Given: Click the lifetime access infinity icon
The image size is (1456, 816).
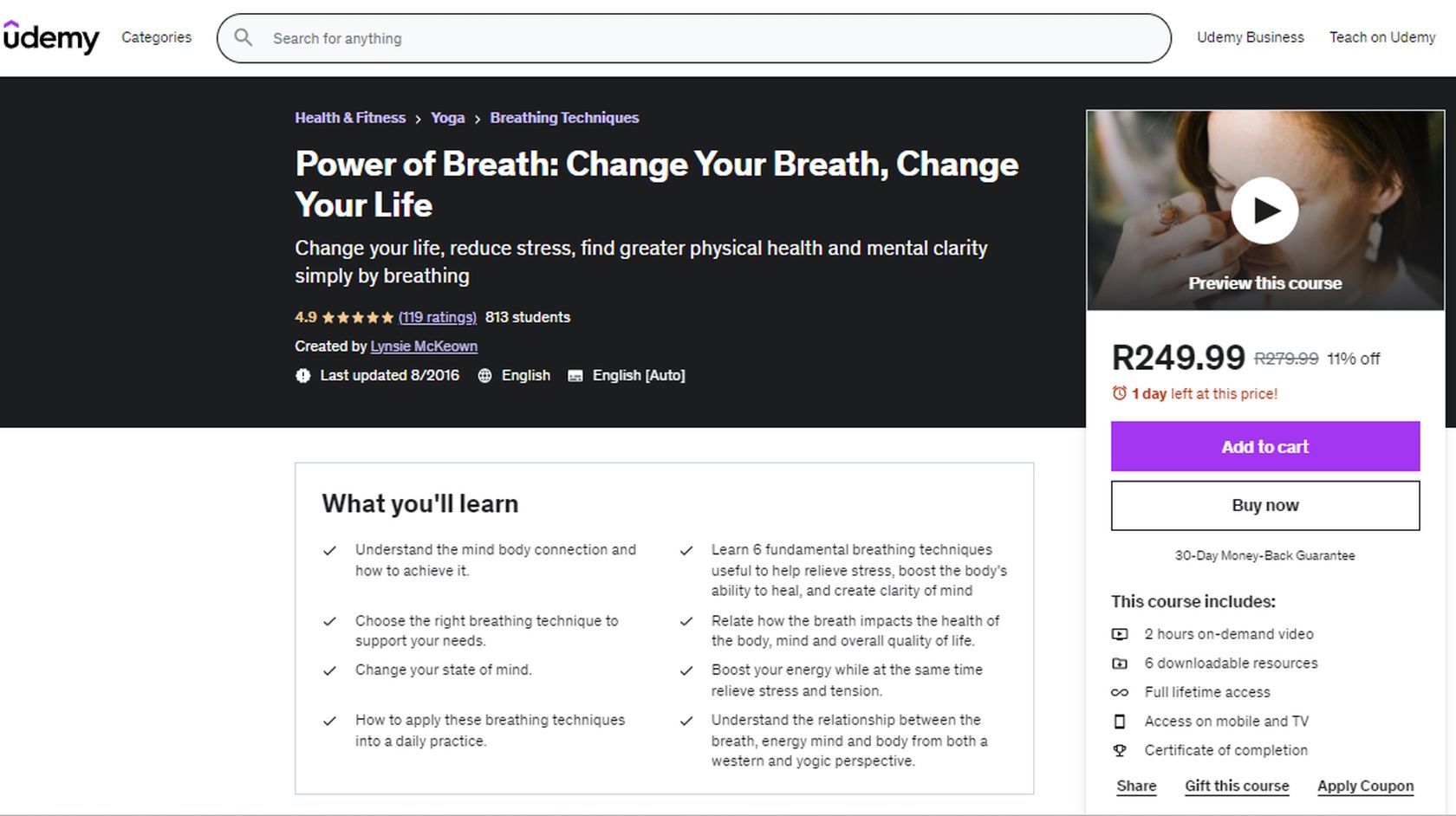Looking at the screenshot, I should tap(1120, 692).
